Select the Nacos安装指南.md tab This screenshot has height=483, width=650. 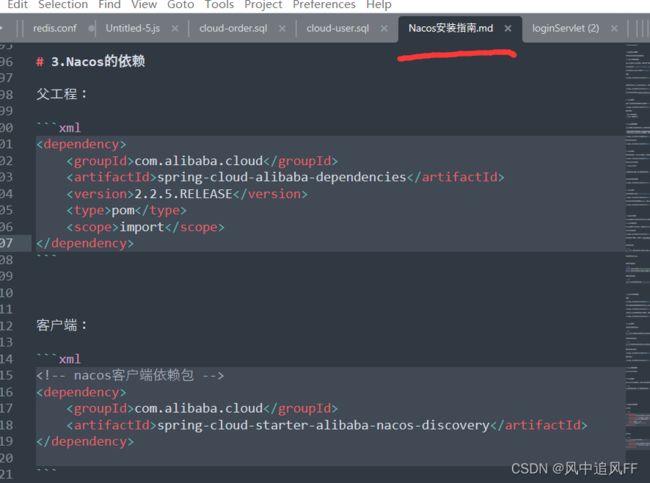coord(451,28)
